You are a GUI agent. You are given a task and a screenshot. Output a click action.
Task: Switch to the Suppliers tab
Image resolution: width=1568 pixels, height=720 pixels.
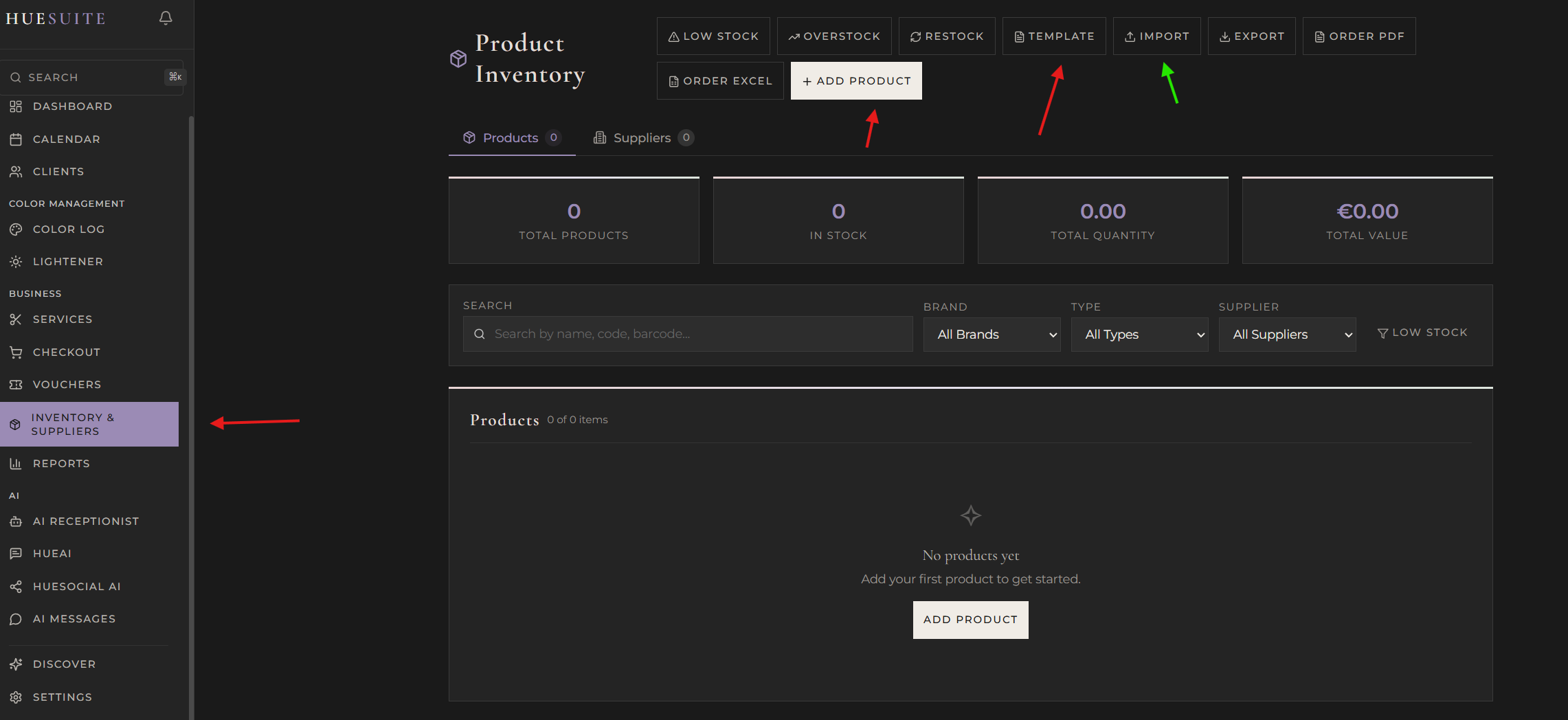click(642, 137)
